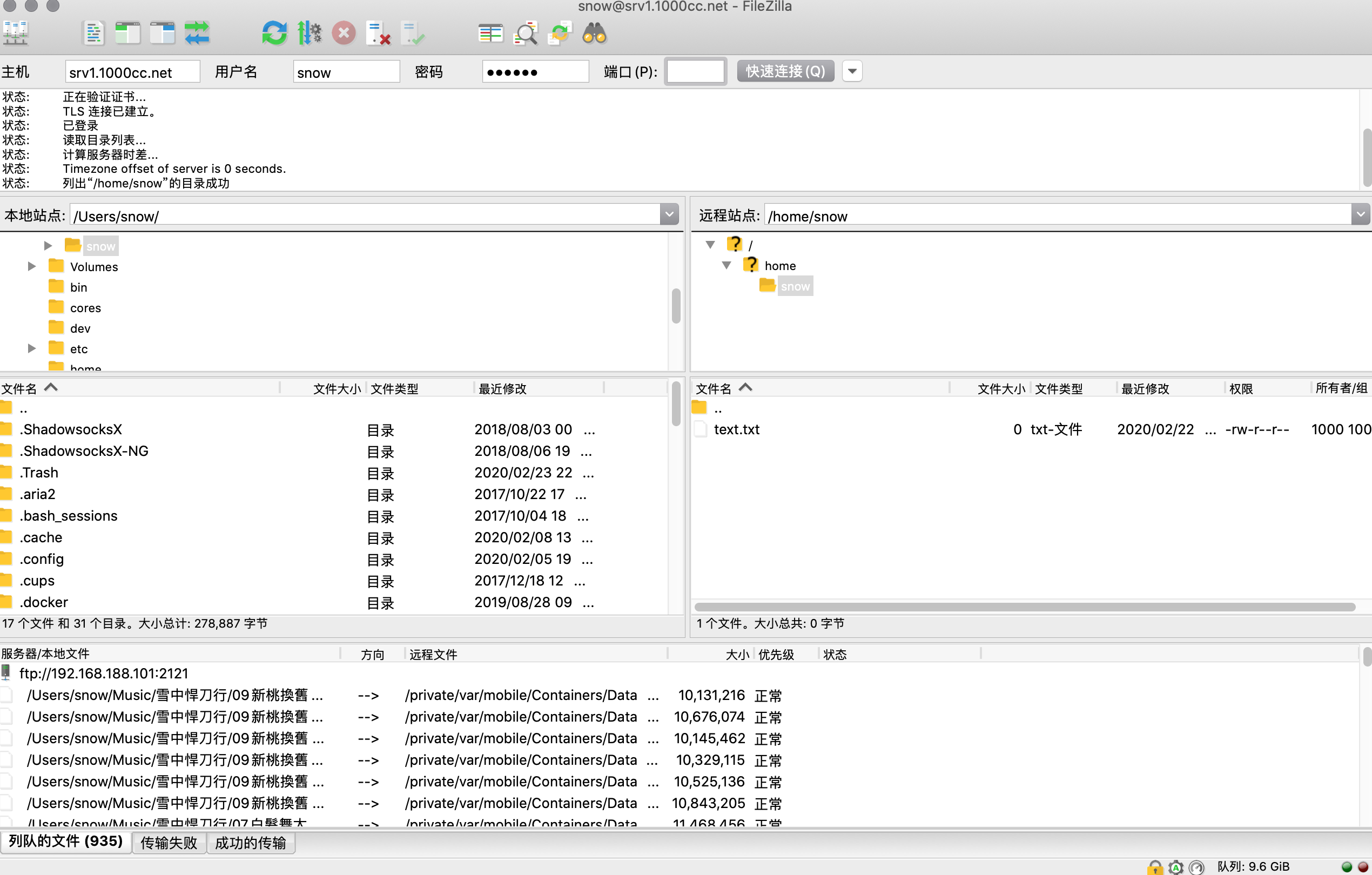Open the quickconnect history dropdown arrow
1372x875 pixels.
coord(852,71)
